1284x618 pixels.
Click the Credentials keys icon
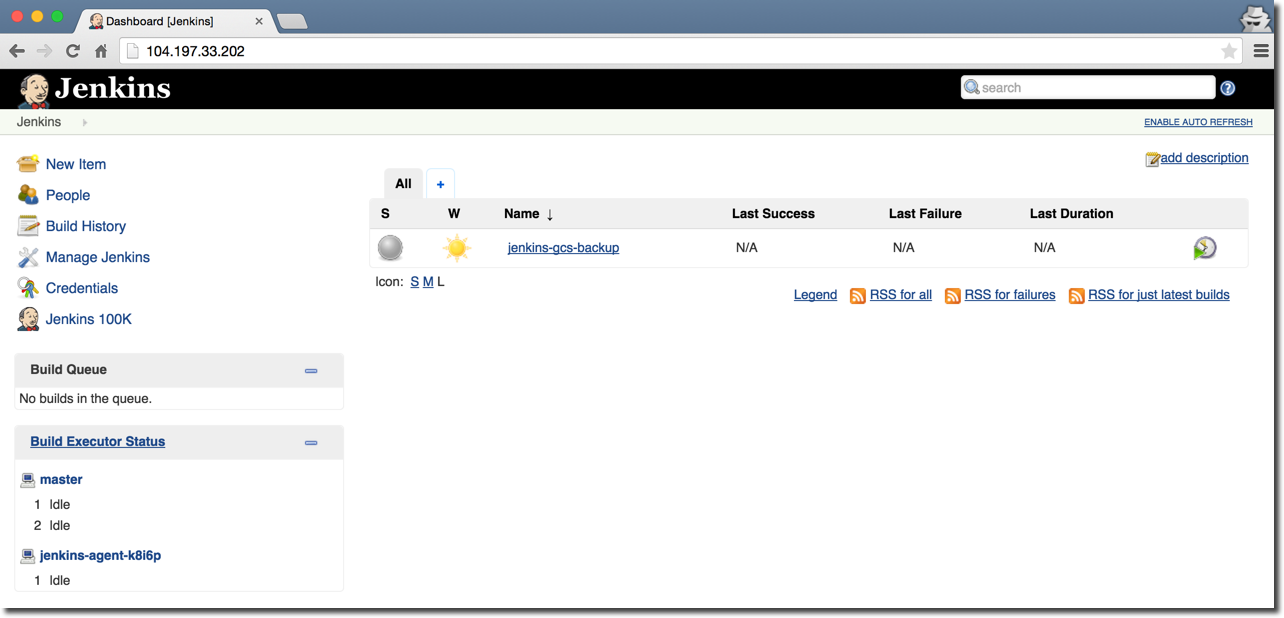click(x=28, y=288)
